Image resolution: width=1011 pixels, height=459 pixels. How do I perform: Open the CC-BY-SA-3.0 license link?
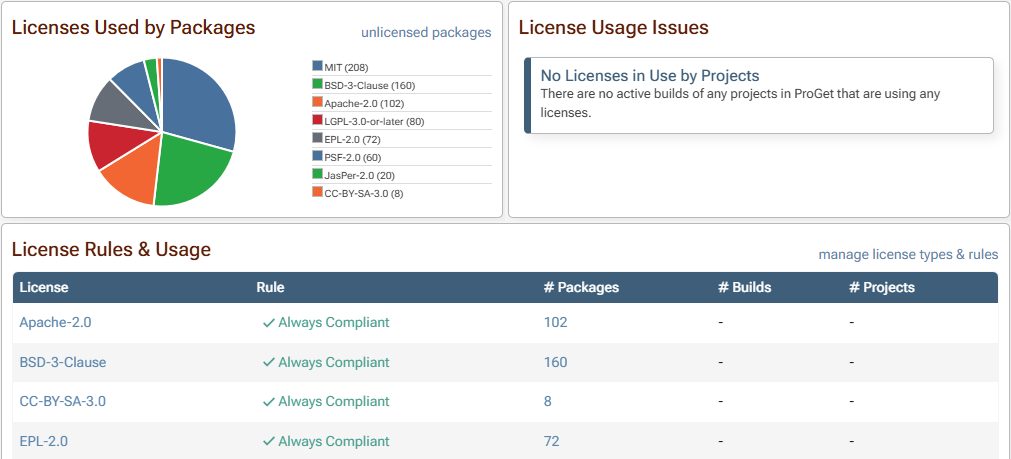[x=62, y=401]
